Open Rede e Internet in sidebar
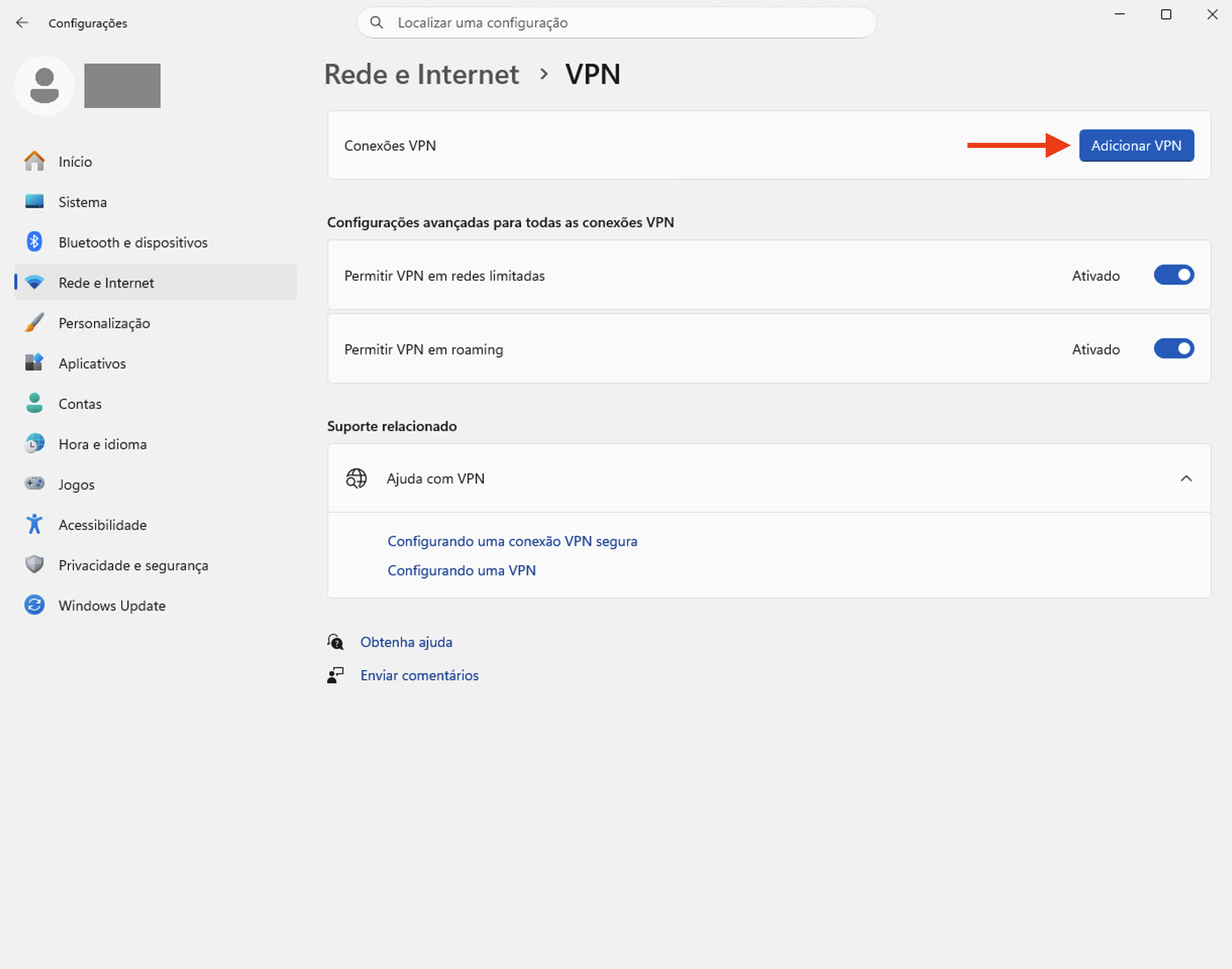The height and width of the screenshot is (969, 1232). pyautogui.click(x=156, y=282)
